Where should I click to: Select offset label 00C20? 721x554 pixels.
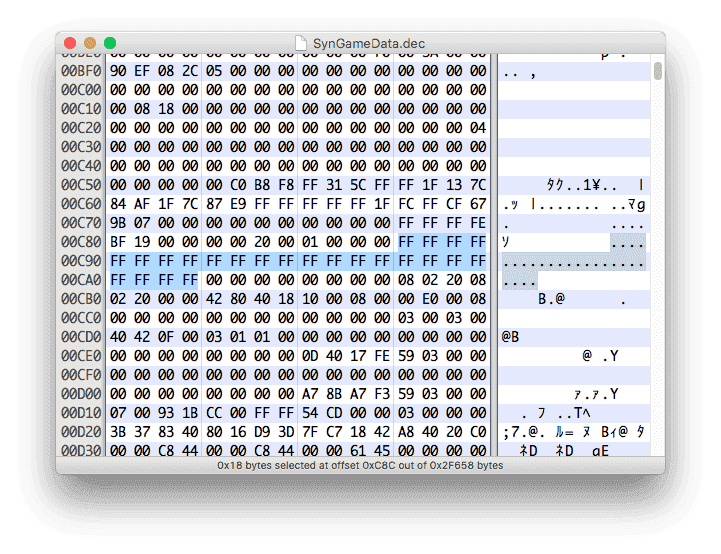(81, 128)
